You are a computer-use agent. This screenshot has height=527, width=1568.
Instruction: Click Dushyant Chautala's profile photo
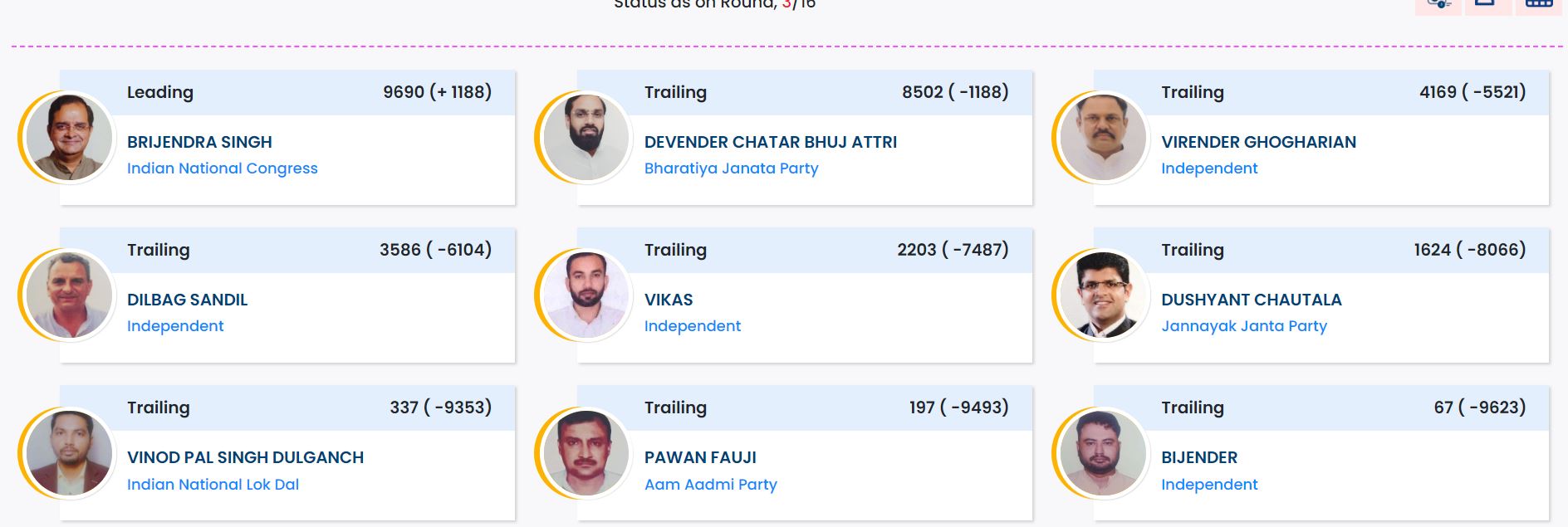(1103, 295)
